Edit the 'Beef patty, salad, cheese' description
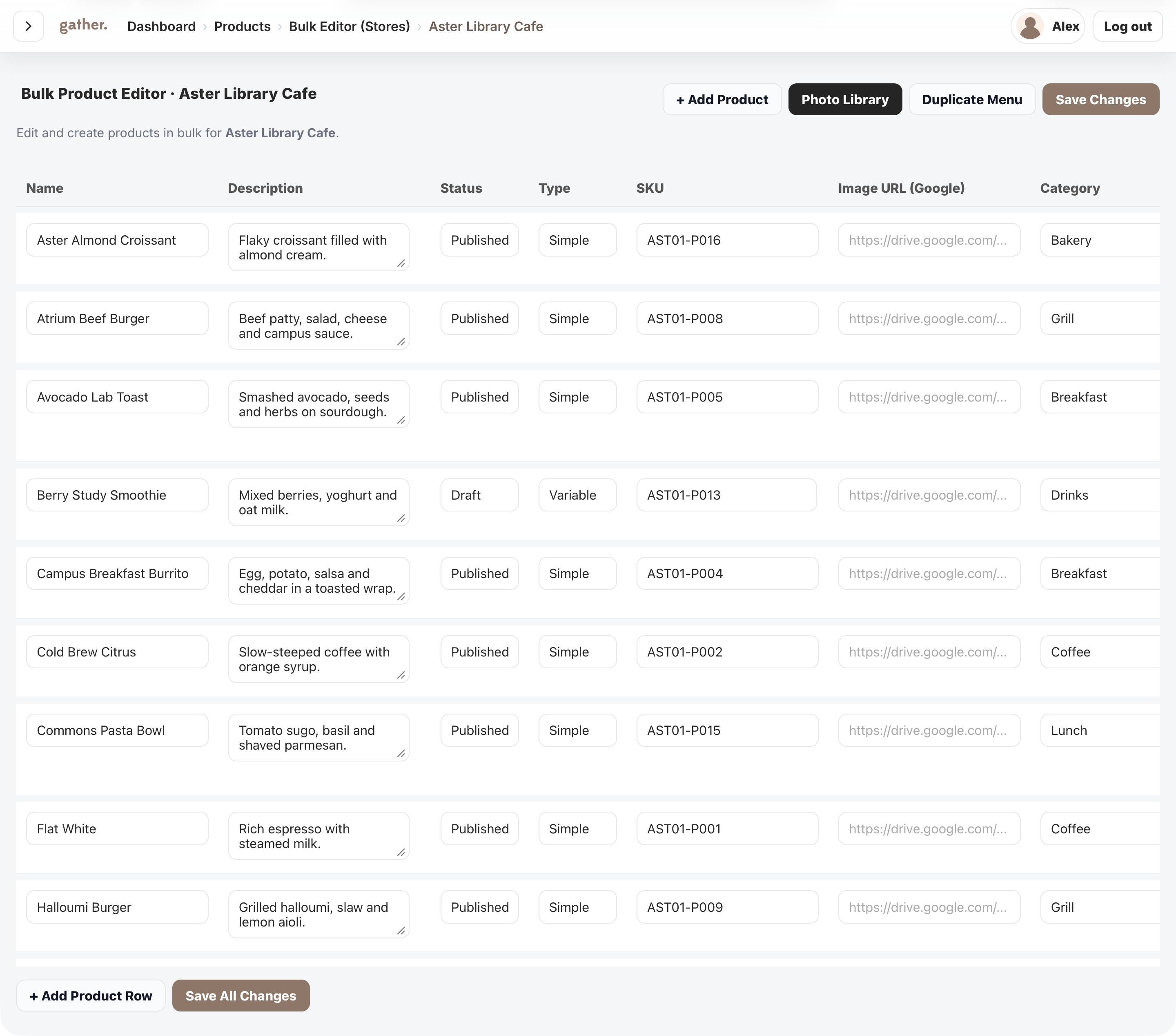Image resolution: width=1176 pixels, height=1036 pixels. [x=319, y=326]
